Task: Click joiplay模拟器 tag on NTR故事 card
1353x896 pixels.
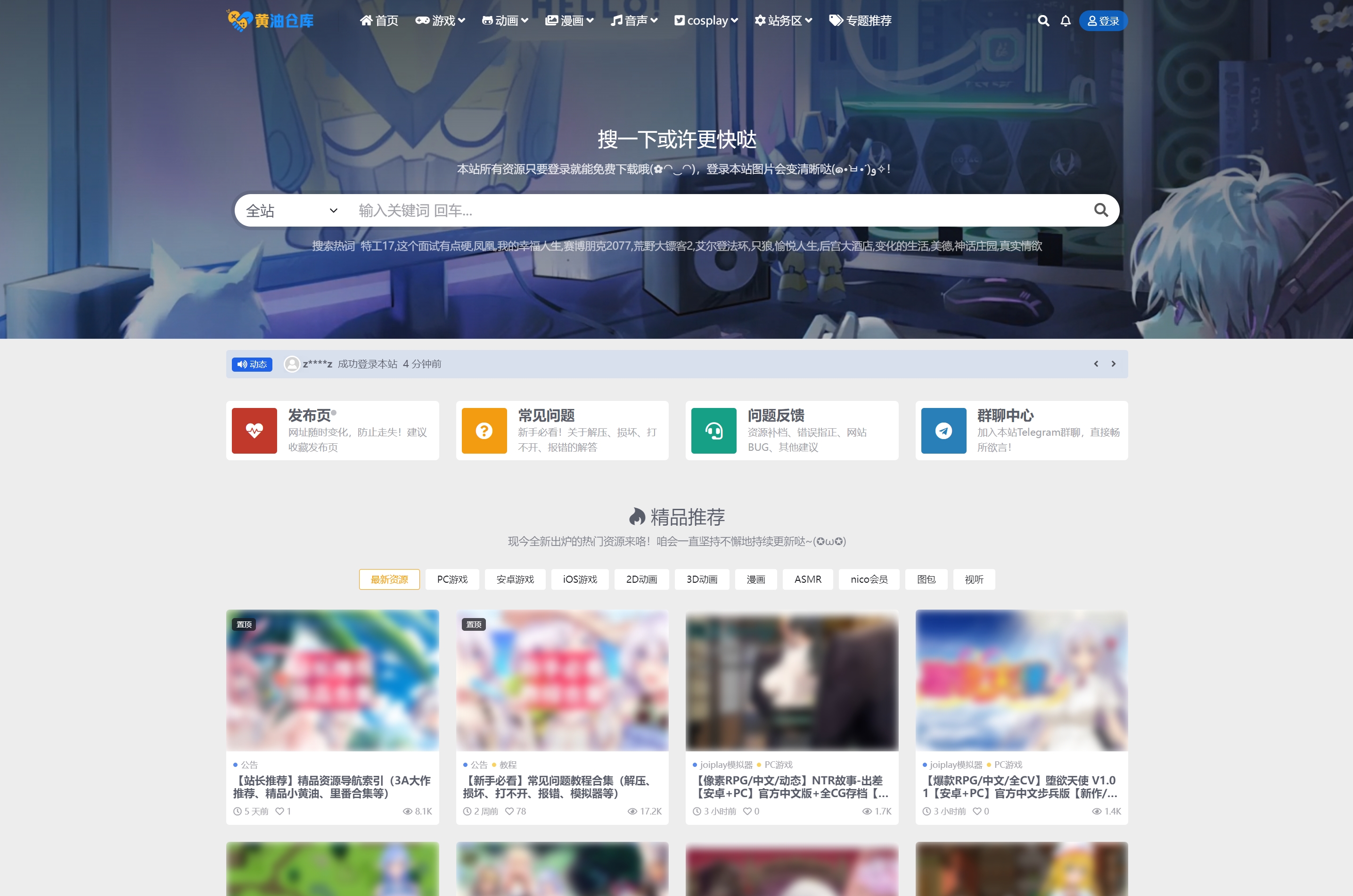Action: (726, 765)
